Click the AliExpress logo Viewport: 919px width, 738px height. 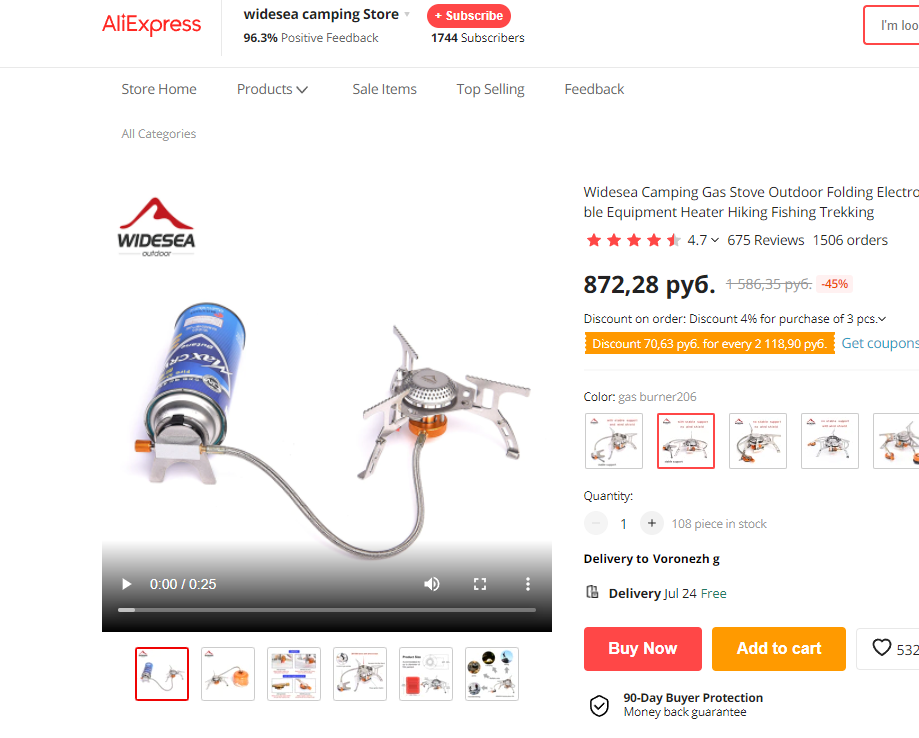[152, 25]
